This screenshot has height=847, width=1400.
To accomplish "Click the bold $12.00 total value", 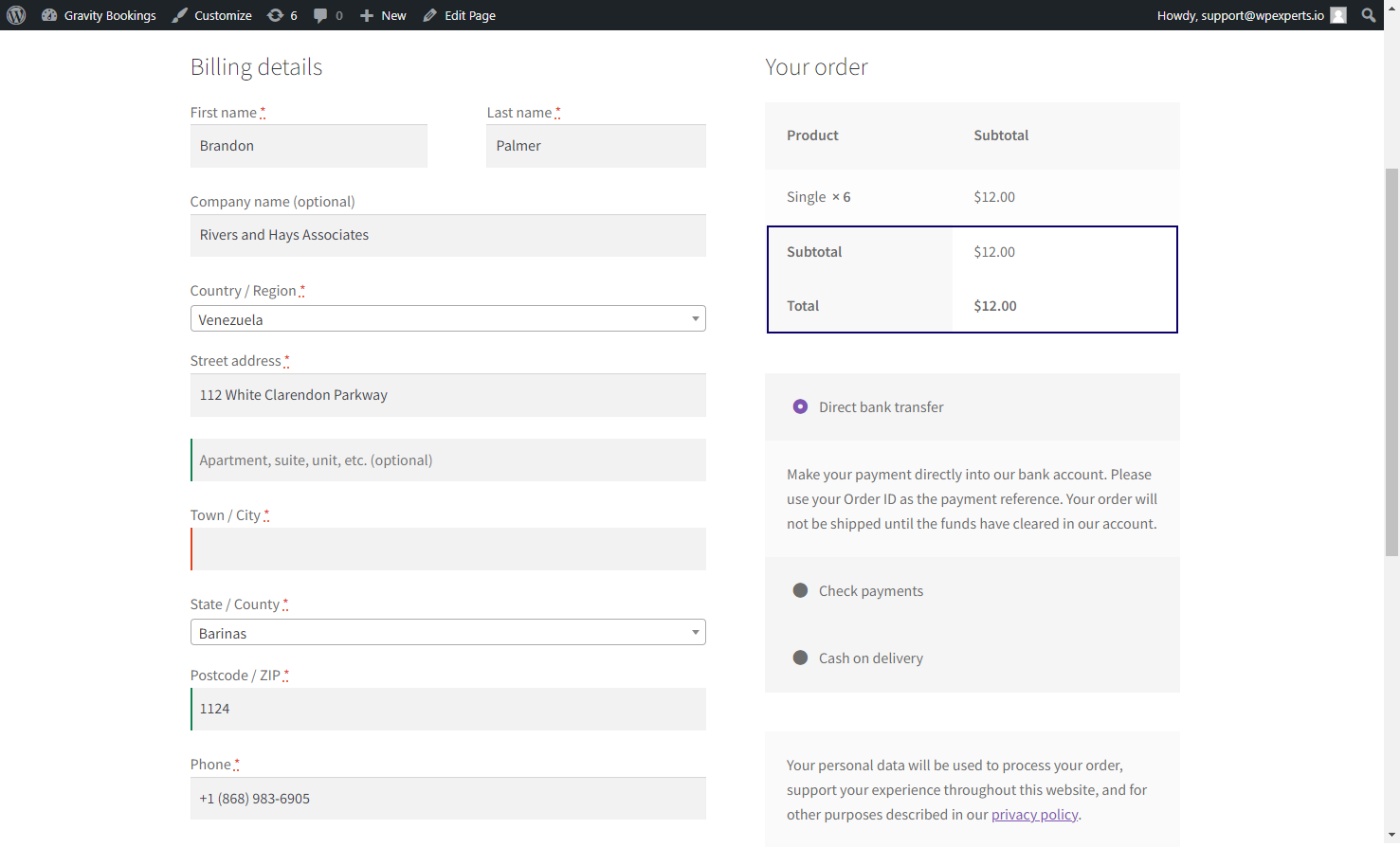I will pyautogui.click(x=995, y=306).
